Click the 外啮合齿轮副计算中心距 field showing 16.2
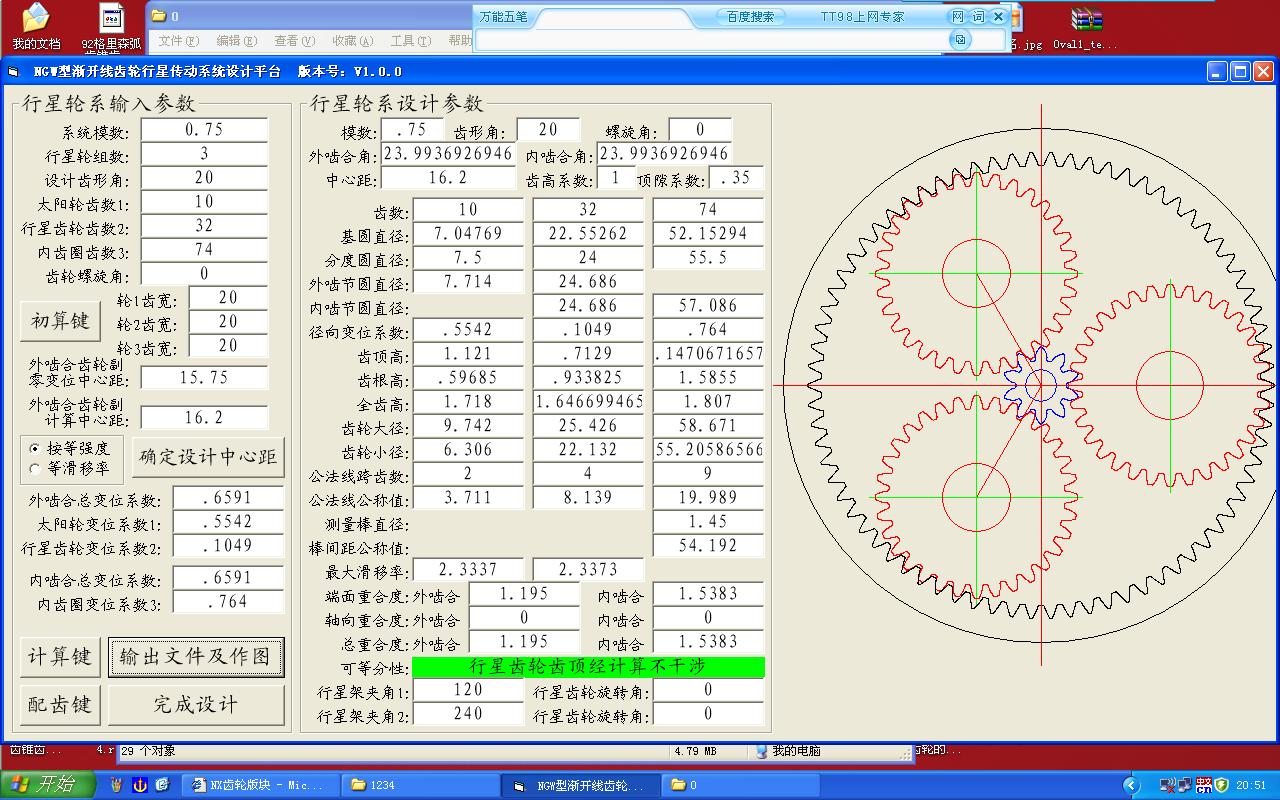The height and width of the screenshot is (800, 1280). click(x=204, y=418)
